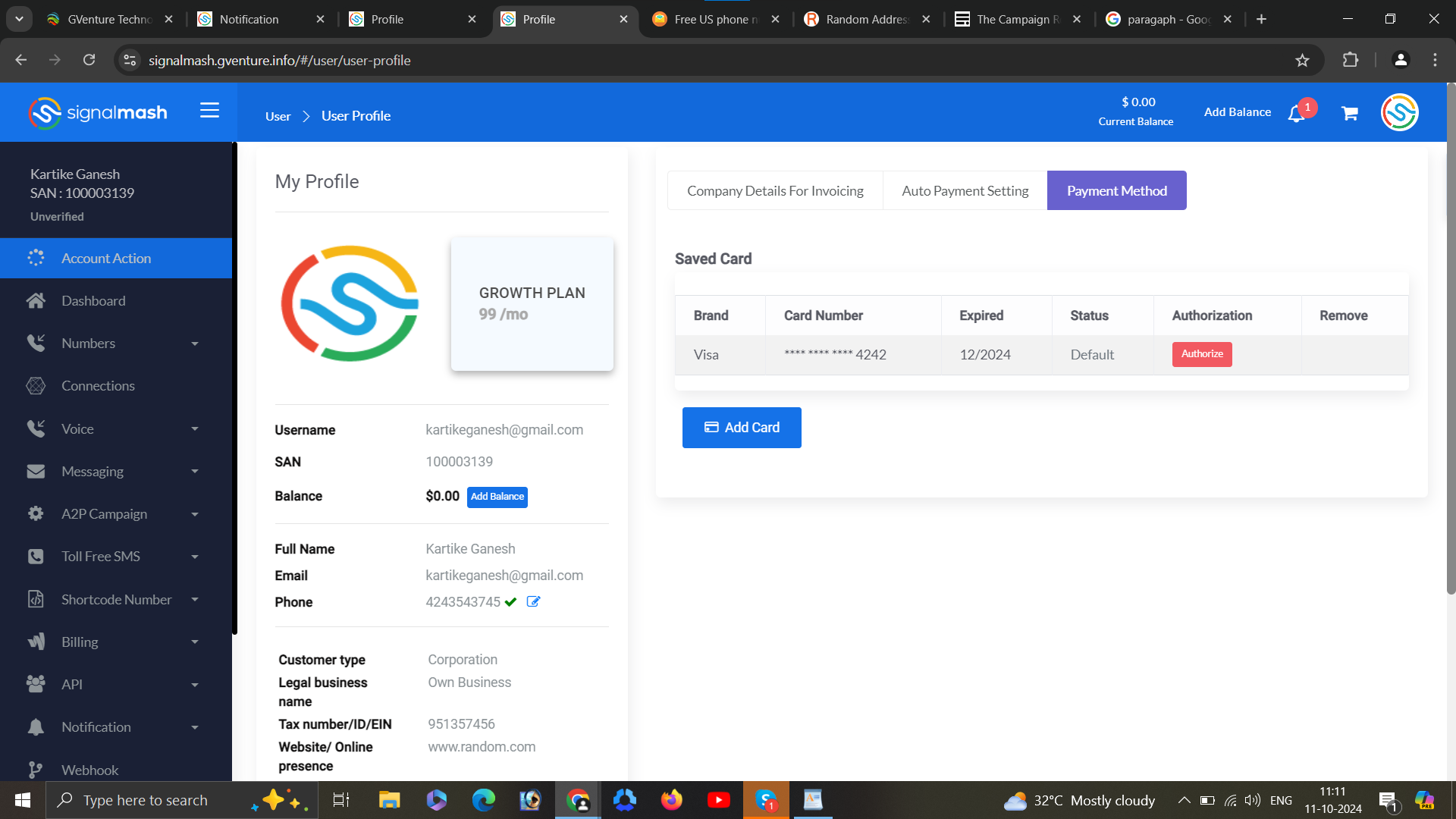Switch to Auto Payment Setting tab

coord(965,190)
